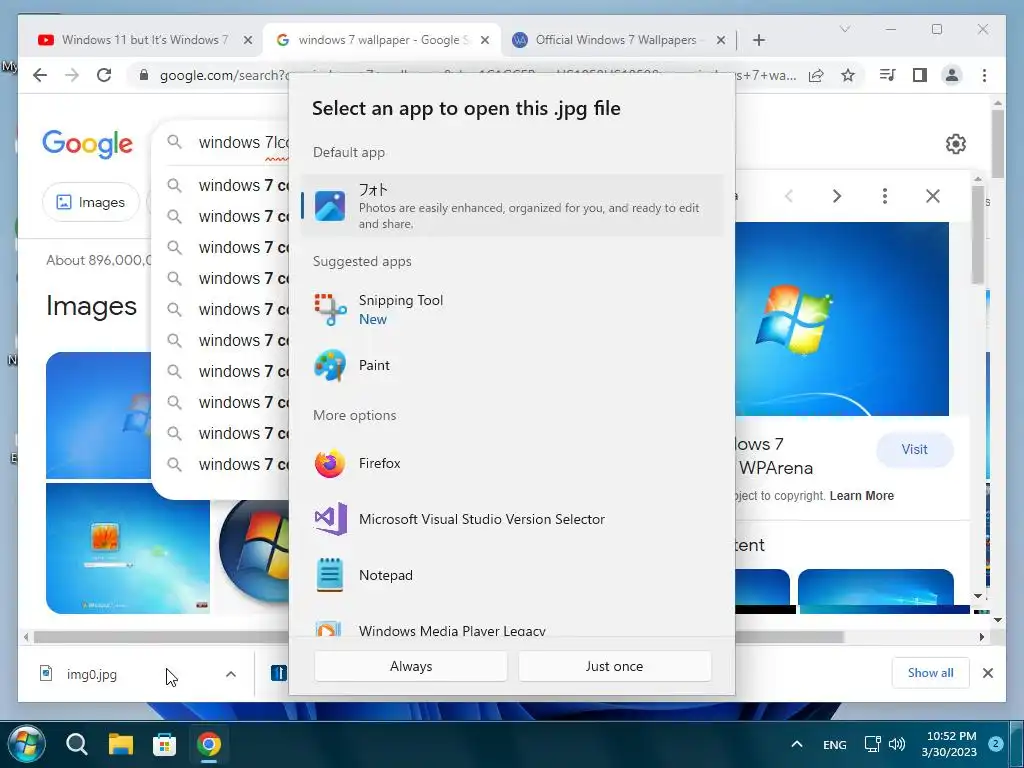Viewport: 1024px width, 768px height.
Task: Open the large Windows 7 wallpaper preview
Action: (x=842, y=319)
